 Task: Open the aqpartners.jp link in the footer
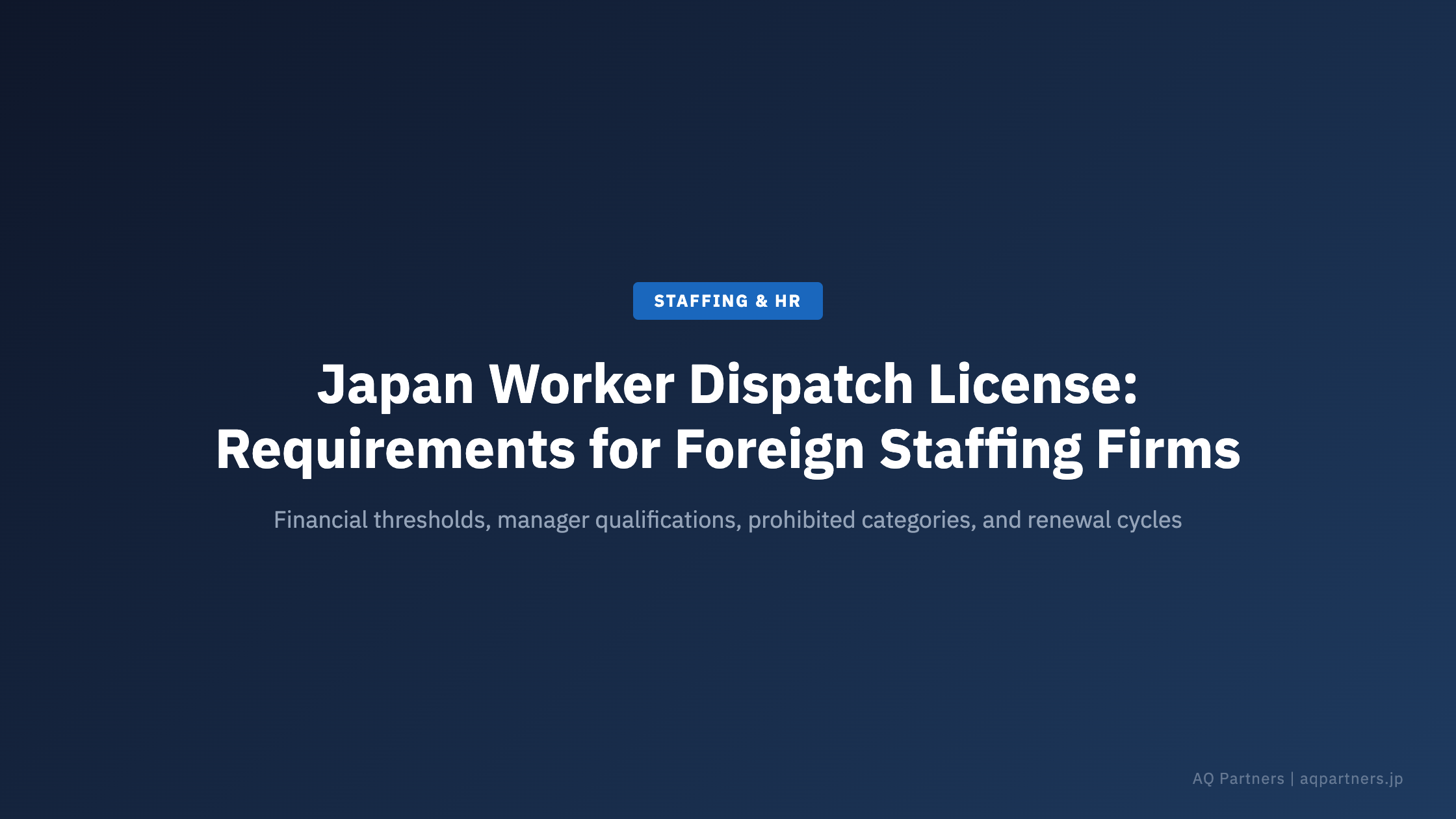pyautogui.click(x=1351, y=779)
